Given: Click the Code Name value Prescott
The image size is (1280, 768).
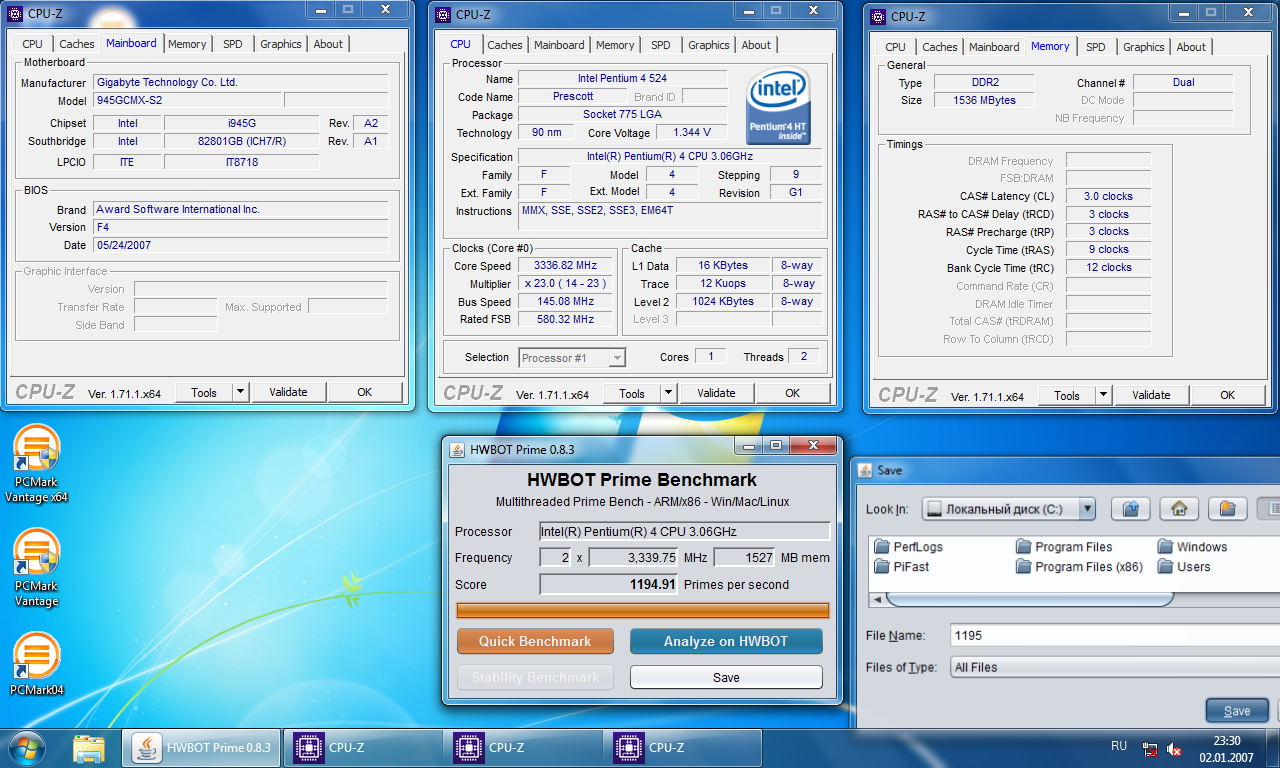Looking at the screenshot, I should click(x=573, y=97).
